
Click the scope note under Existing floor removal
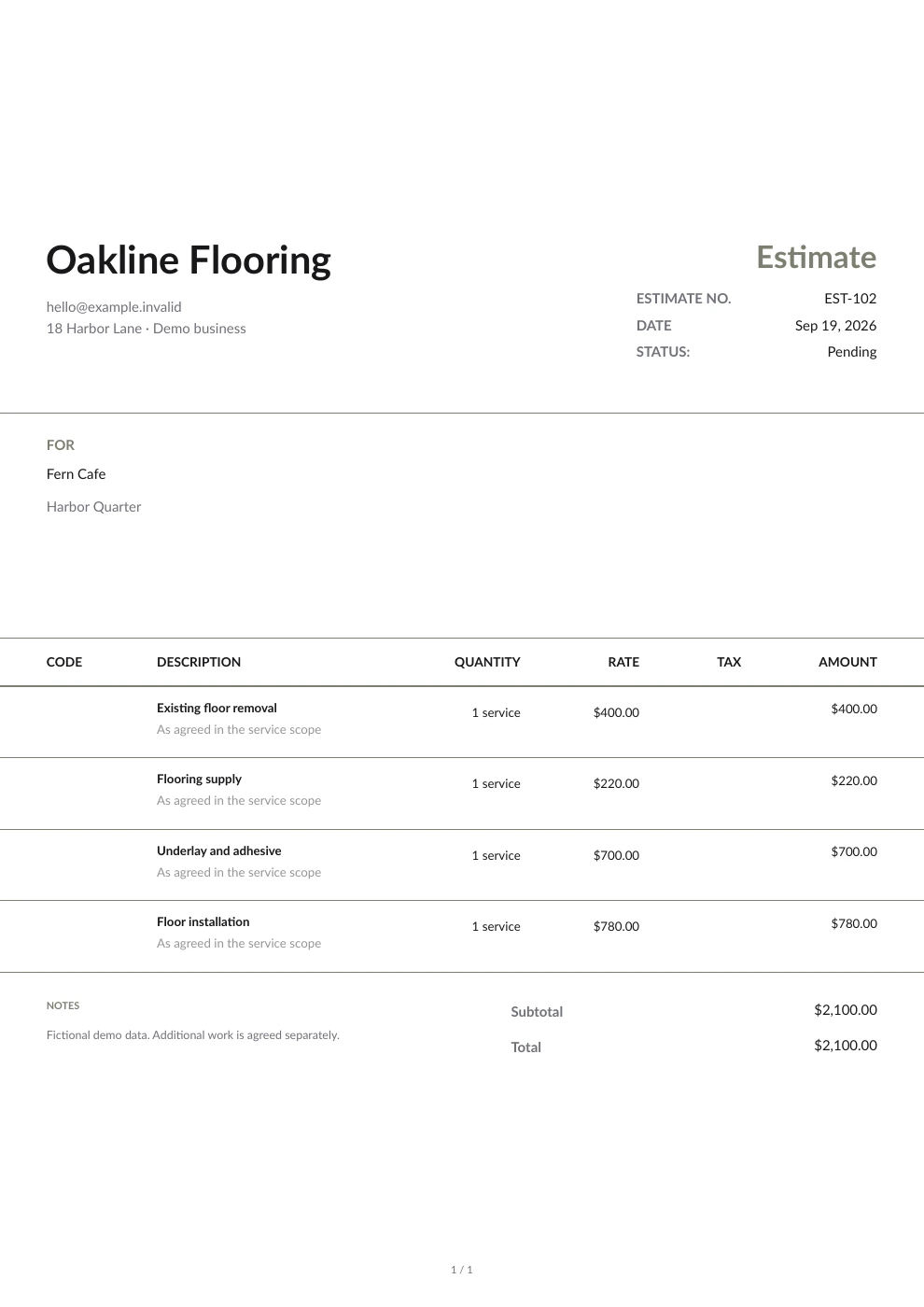click(239, 730)
